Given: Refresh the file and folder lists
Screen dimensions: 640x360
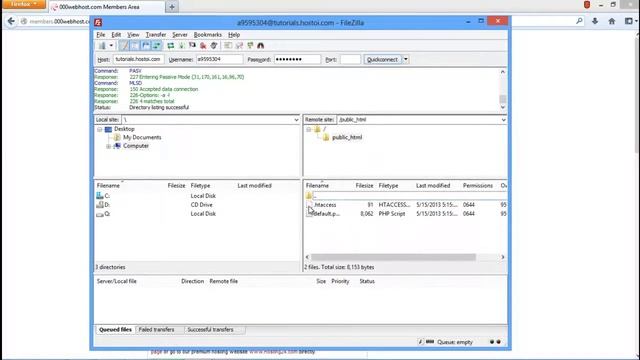Looking at the screenshot, I should click(x=171, y=46).
